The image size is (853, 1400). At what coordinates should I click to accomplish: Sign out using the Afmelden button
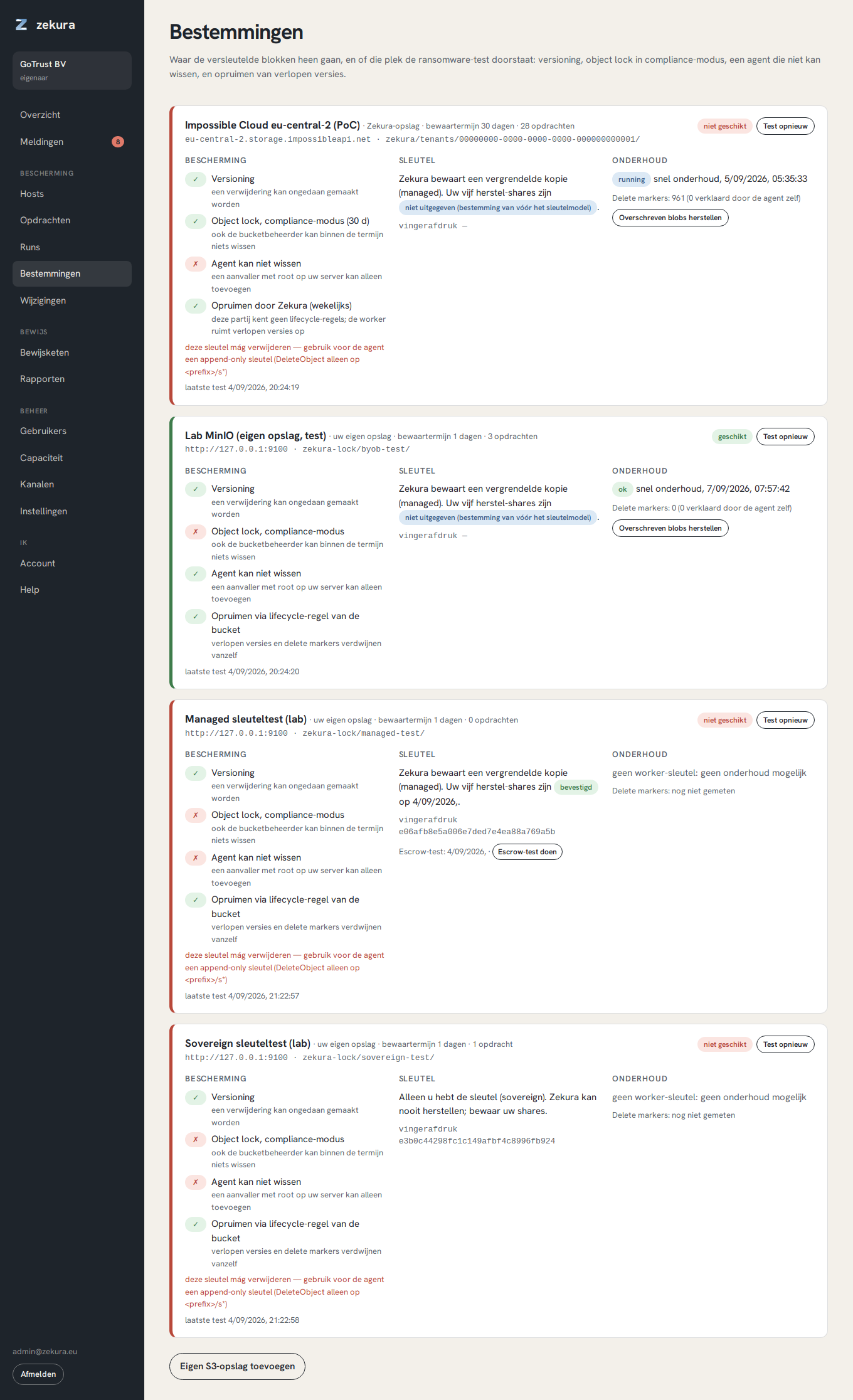click(x=38, y=1374)
